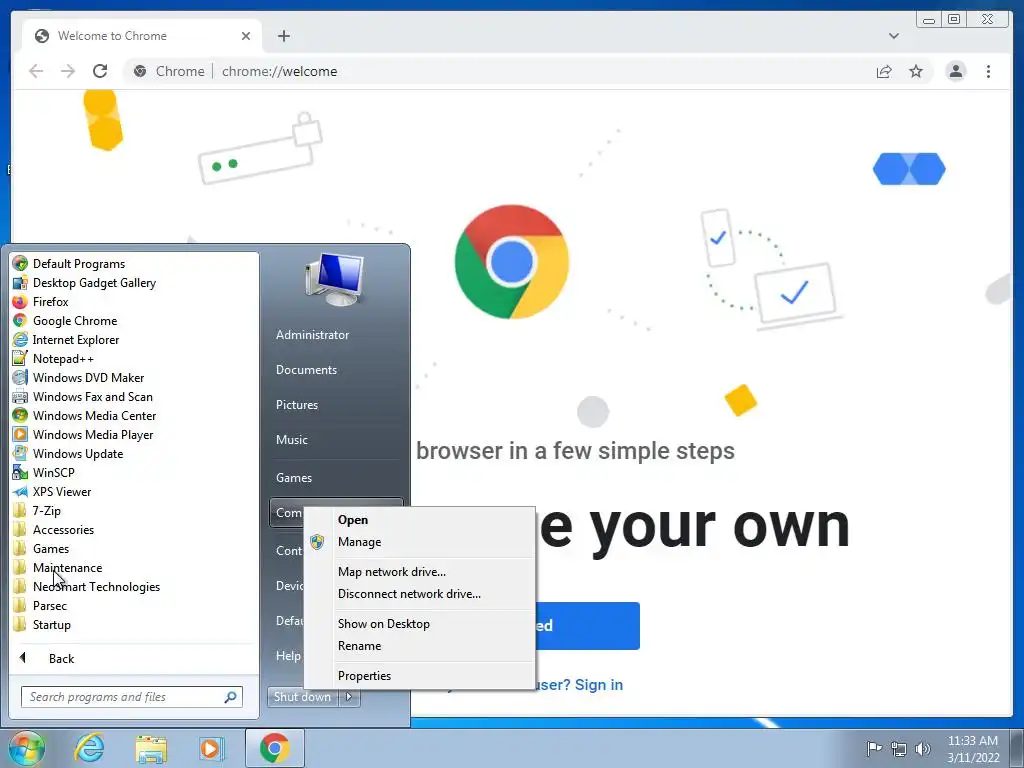Open Windows Fax and Scan
The width and height of the screenshot is (1024, 768).
[x=83, y=396]
